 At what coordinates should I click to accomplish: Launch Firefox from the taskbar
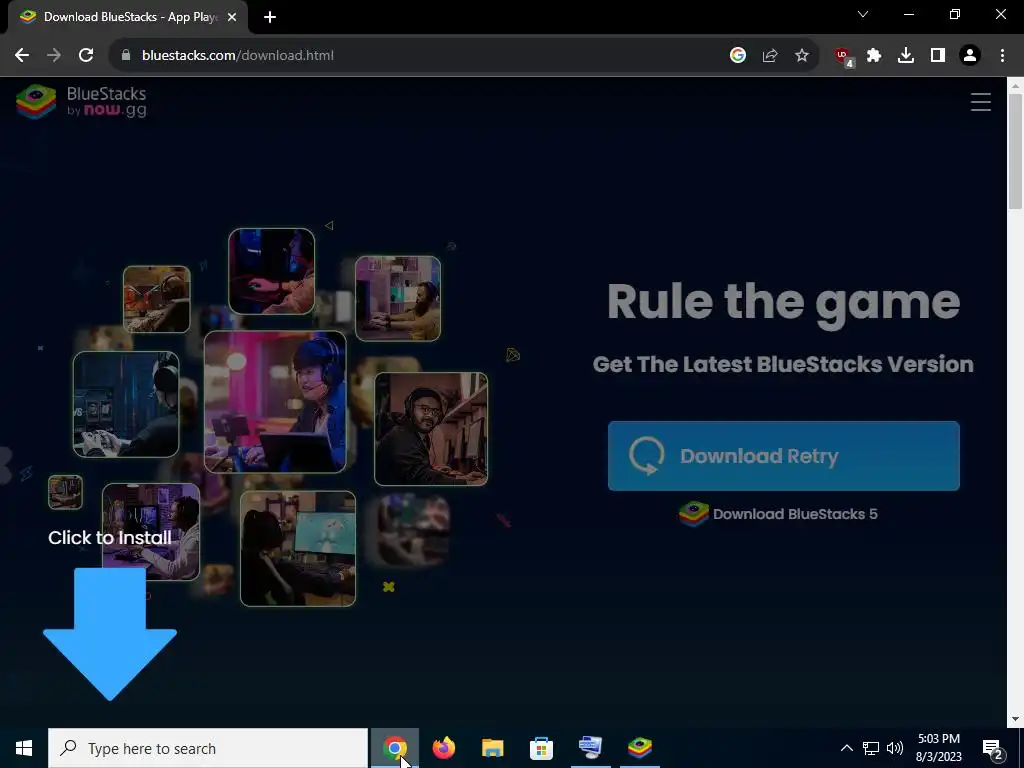point(443,748)
